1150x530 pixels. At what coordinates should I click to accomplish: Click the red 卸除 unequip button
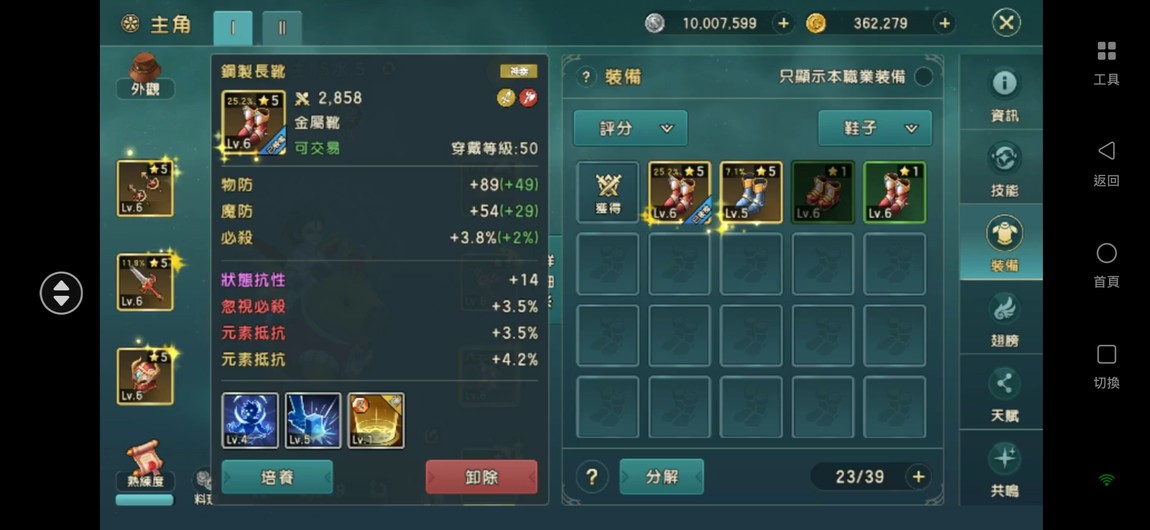pos(482,477)
